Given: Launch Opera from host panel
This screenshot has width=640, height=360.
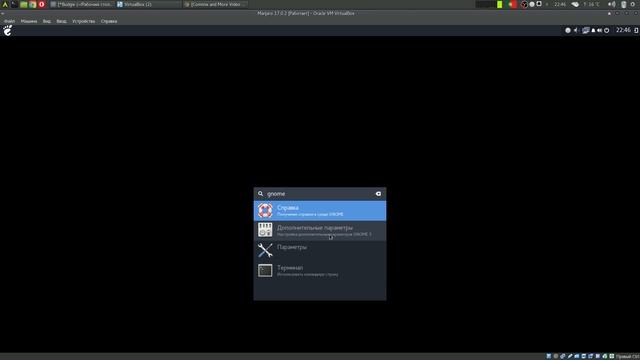Looking at the screenshot, I should 42,4.
